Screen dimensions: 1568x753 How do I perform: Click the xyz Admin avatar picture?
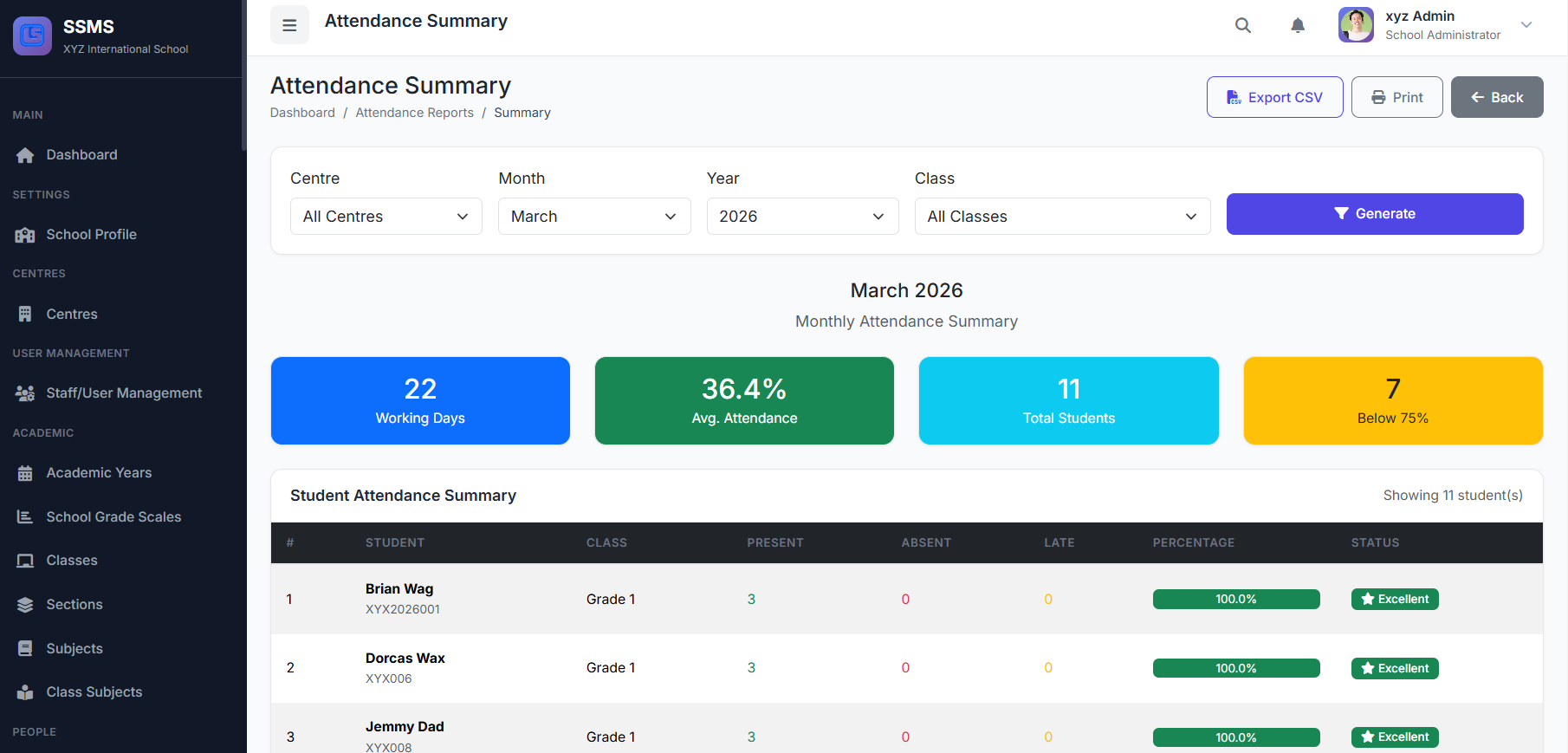[1355, 25]
